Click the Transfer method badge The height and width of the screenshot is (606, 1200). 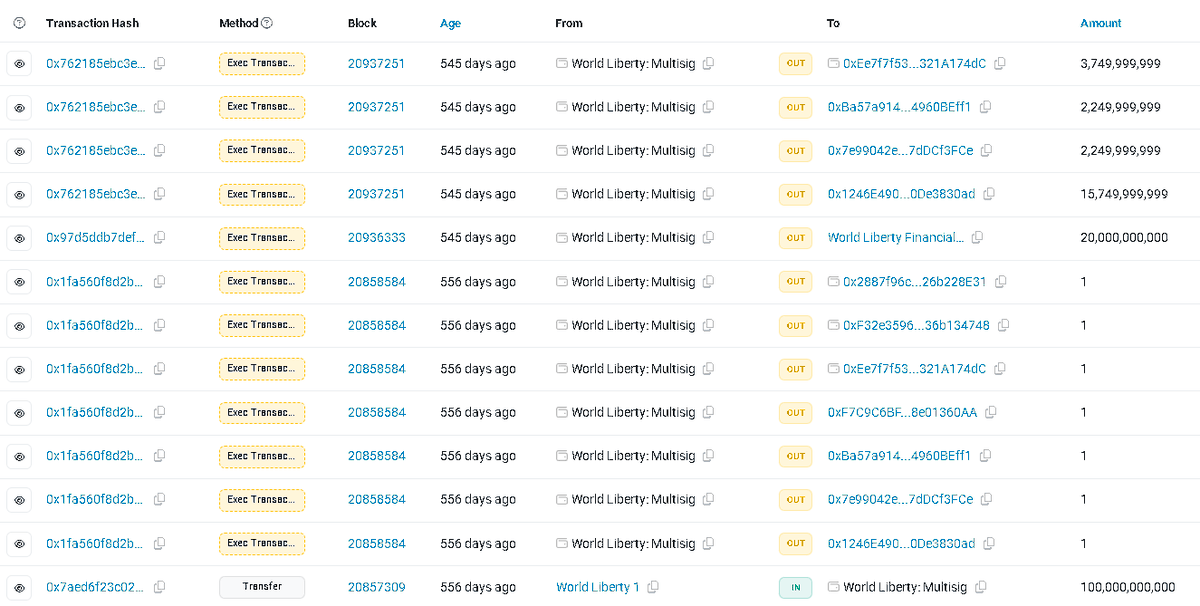[x=262, y=587]
